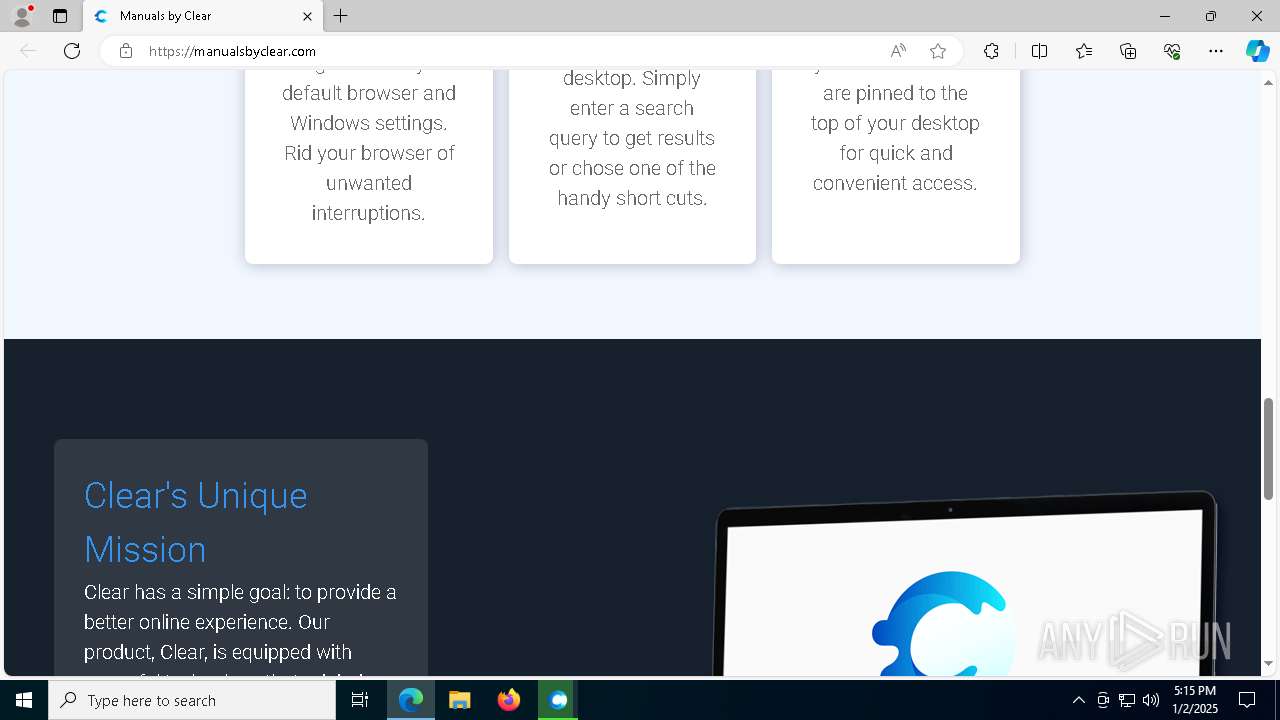This screenshot has height=720, width=1280.
Task: Open the Favorites list
Action: 1084,51
